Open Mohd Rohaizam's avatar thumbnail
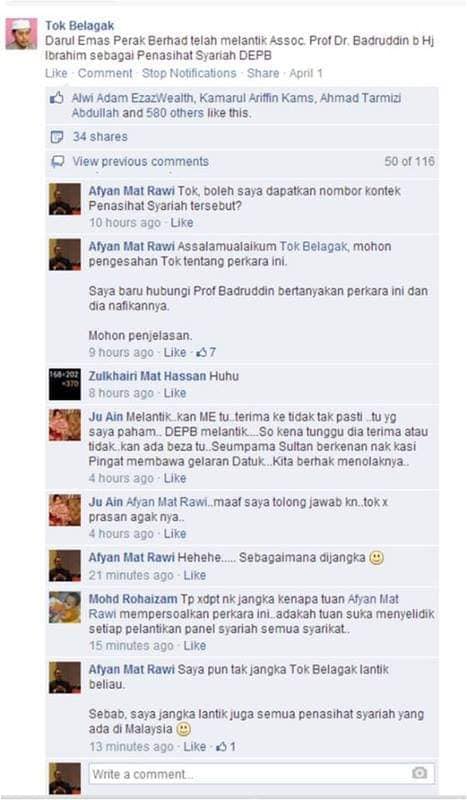The height and width of the screenshot is (800, 467). pos(65,607)
